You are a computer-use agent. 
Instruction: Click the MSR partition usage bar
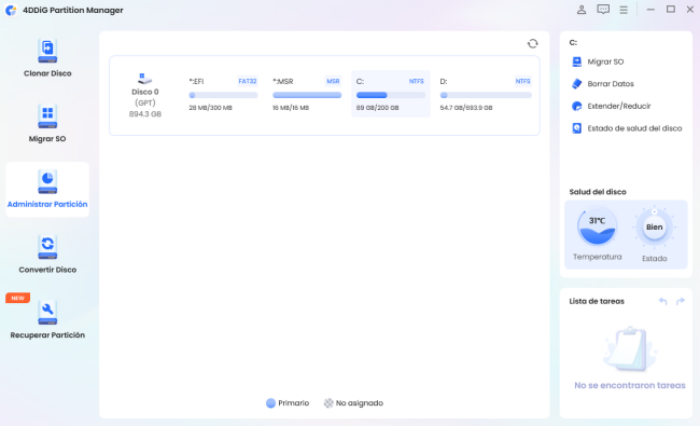(306, 95)
